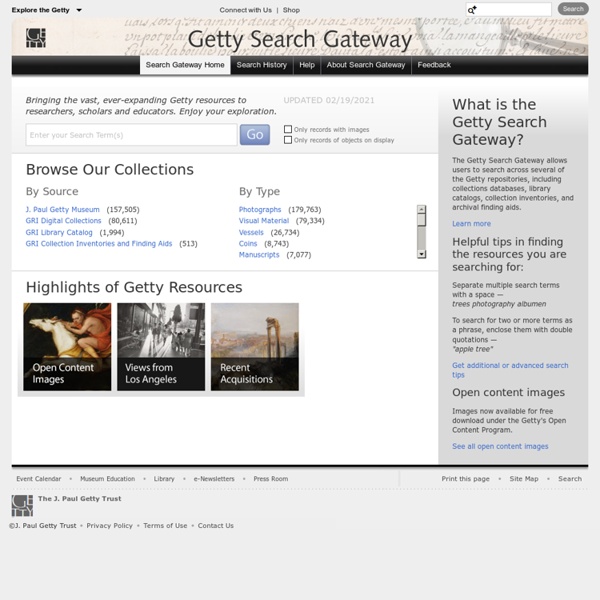
Task: Open Press Room footer link
Action: click(271, 479)
